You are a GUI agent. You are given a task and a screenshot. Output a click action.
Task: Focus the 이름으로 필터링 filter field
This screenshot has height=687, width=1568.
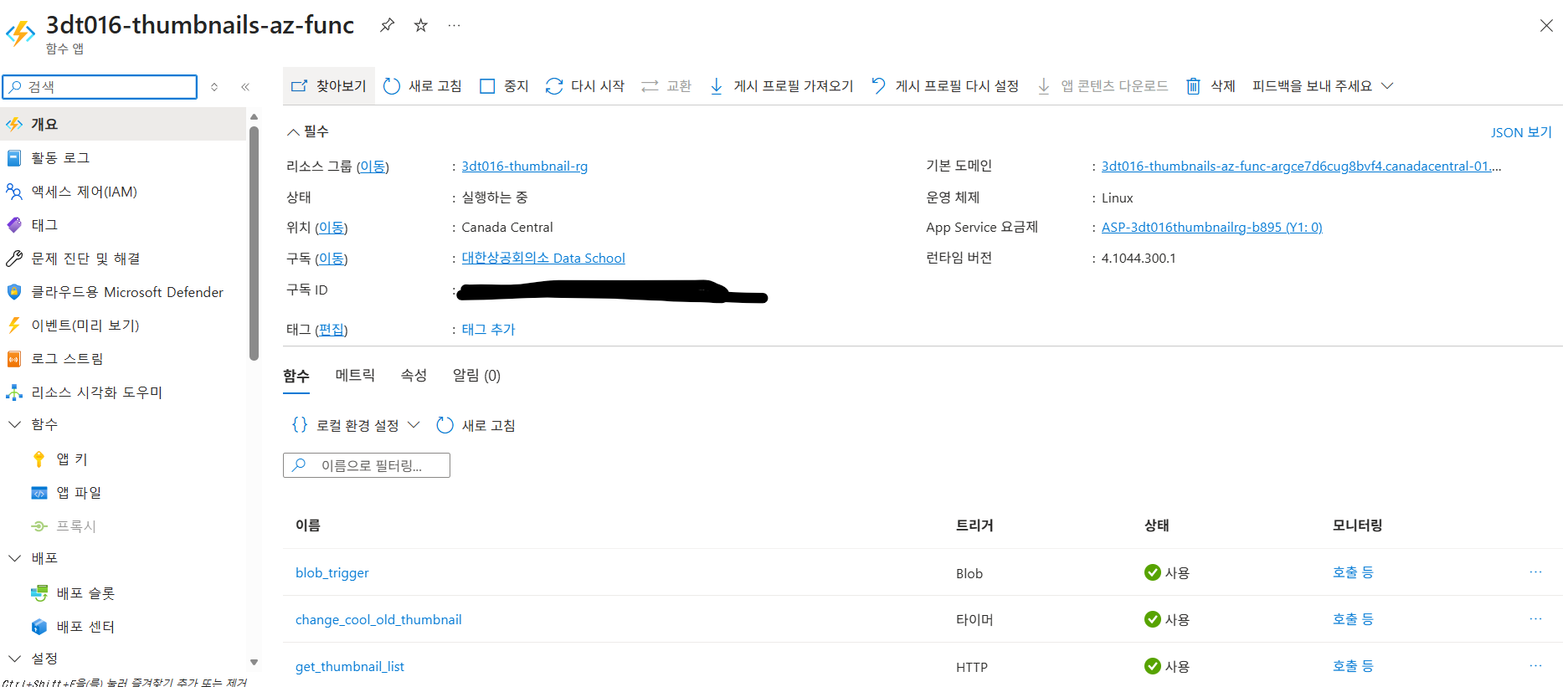click(367, 465)
